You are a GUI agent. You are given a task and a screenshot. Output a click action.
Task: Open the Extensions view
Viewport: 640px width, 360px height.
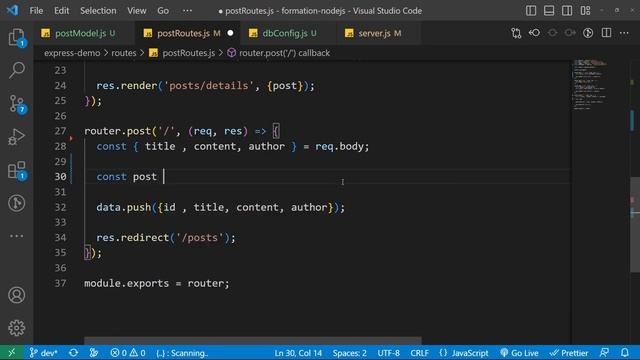[16, 170]
